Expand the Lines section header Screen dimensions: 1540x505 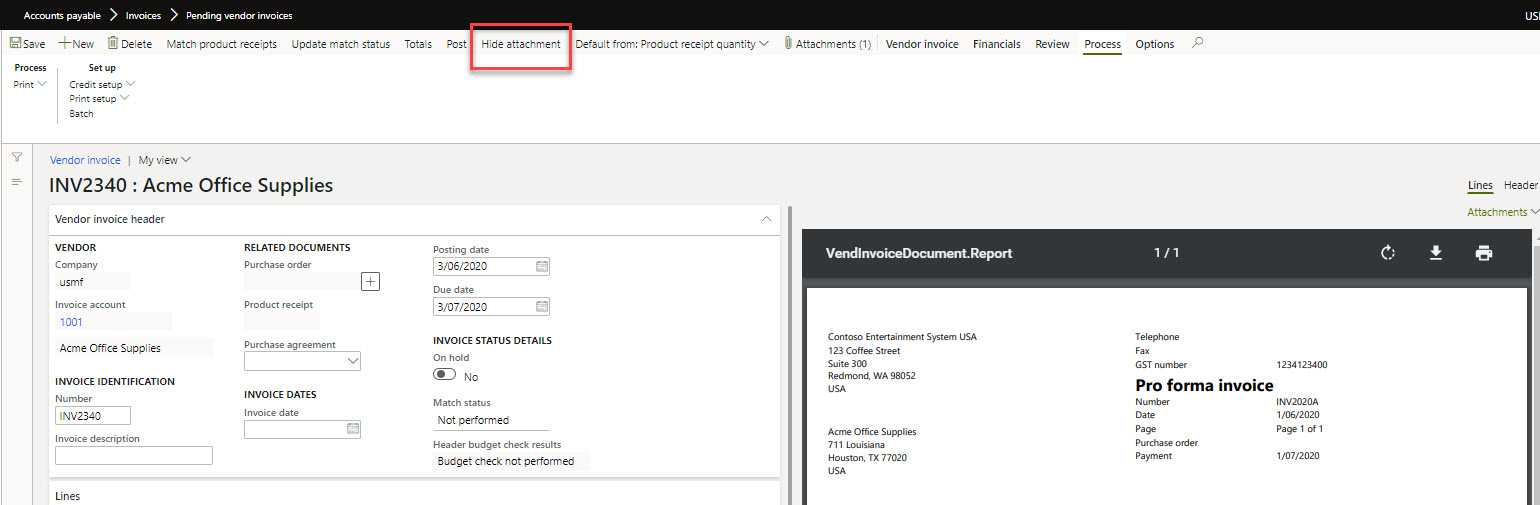click(414, 495)
